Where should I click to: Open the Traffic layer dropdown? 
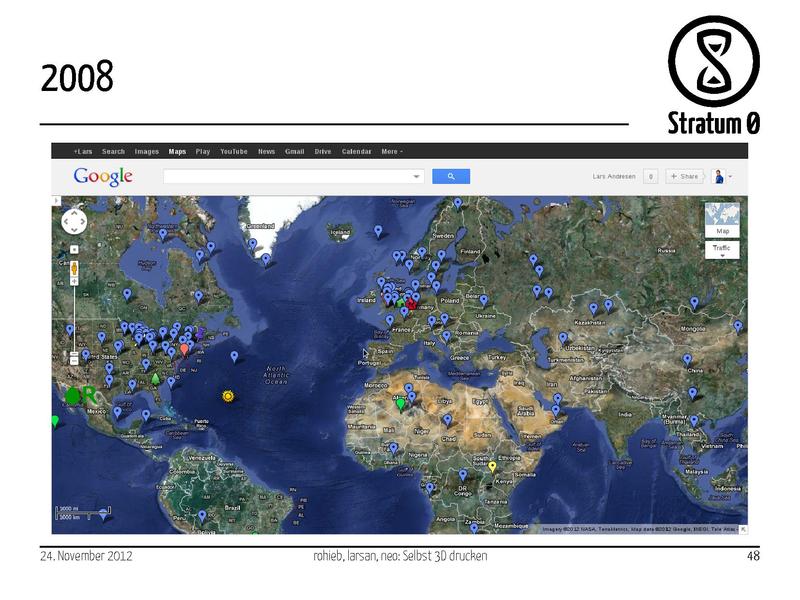[x=722, y=249]
